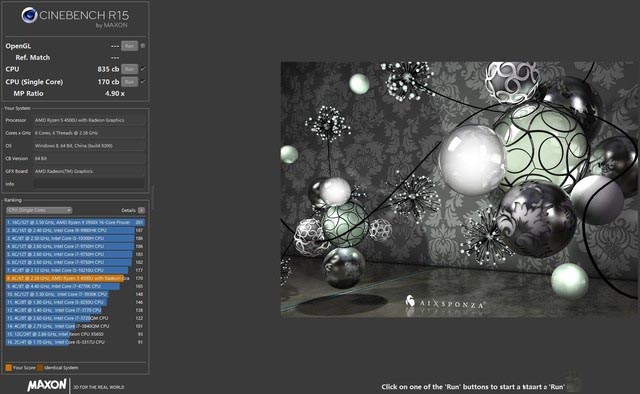640x394 pixels.
Task: Select the OS field showing Windows 8
Action: point(89,146)
